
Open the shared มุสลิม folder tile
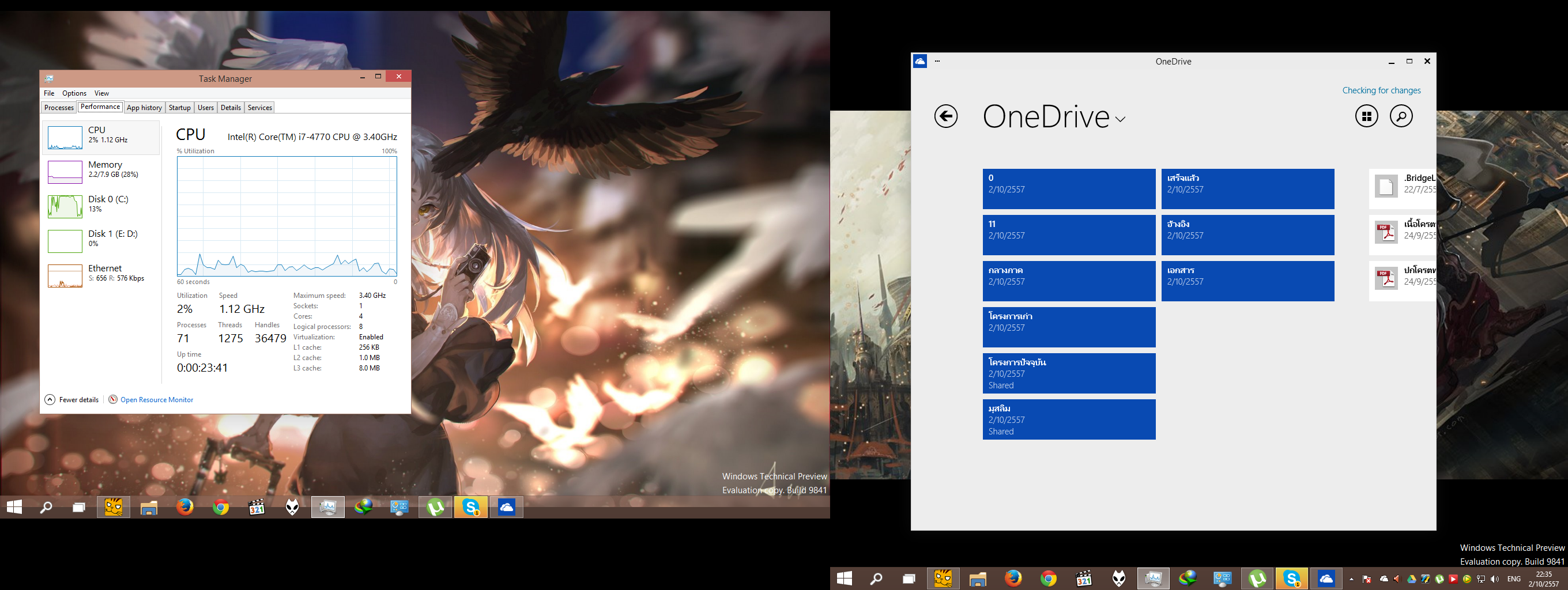pyautogui.click(x=1069, y=419)
